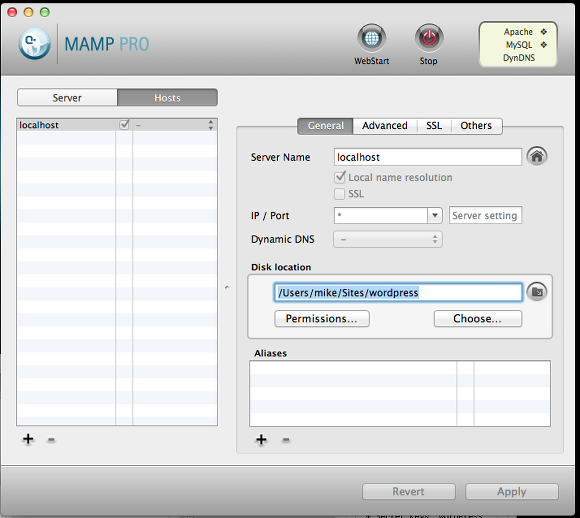Screen dimensions: 580x518
Task: Click the Disk location path field
Action: click(398, 293)
